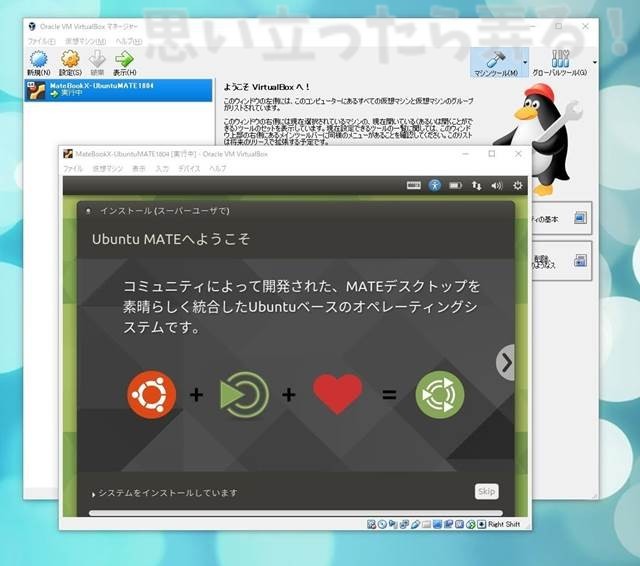The height and width of the screenshot is (566, 640).
Task: Click the keyboard indicator in guest panel
Action: [413, 186]
